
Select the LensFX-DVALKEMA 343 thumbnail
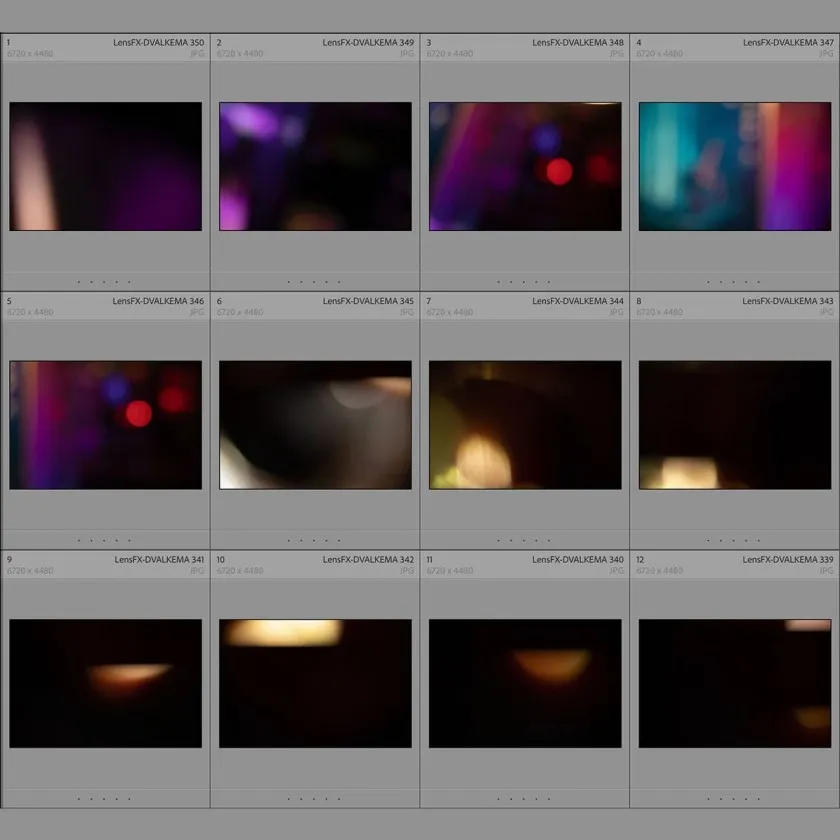(x=735, y=425)
